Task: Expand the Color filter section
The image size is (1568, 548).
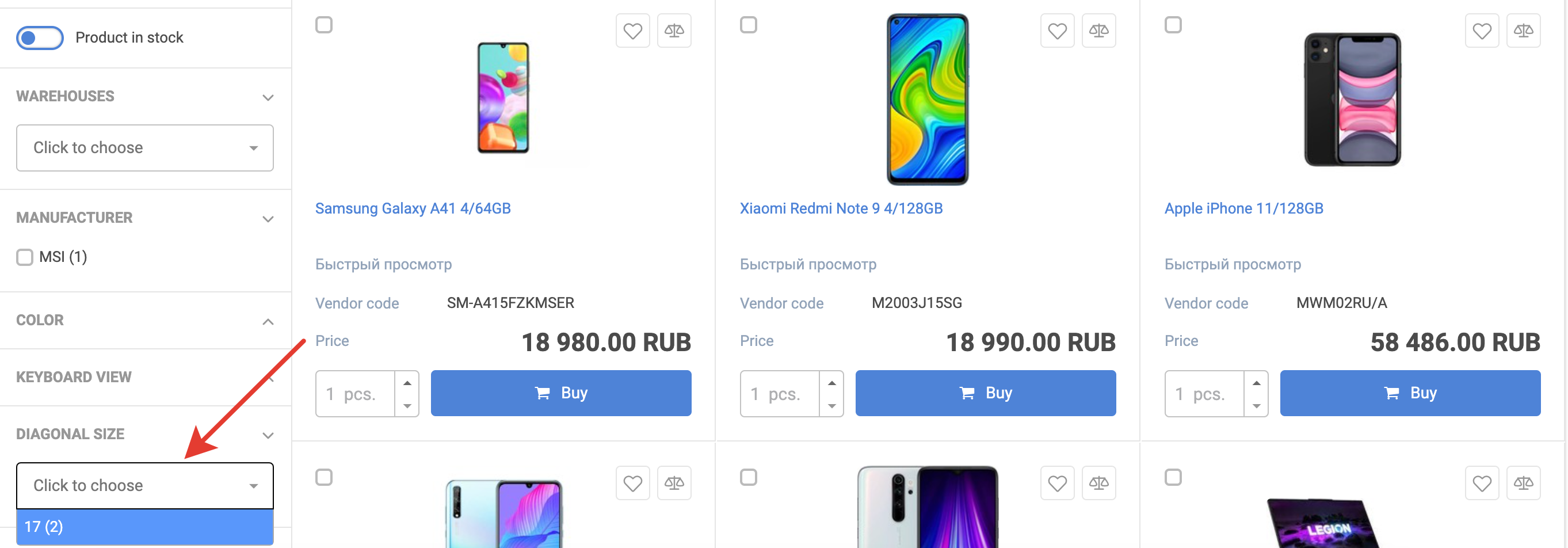Action: pyautogui.click(x=267, y=321)
